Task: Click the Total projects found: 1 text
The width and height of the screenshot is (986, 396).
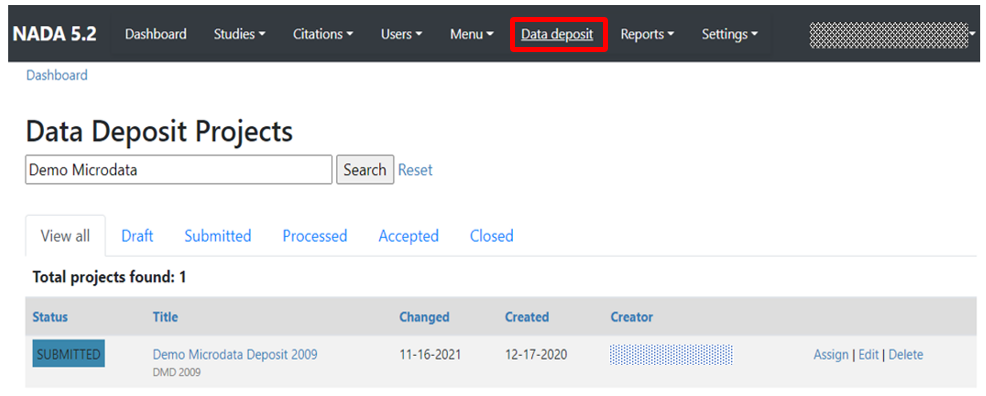Action: (x=109, y=277)
